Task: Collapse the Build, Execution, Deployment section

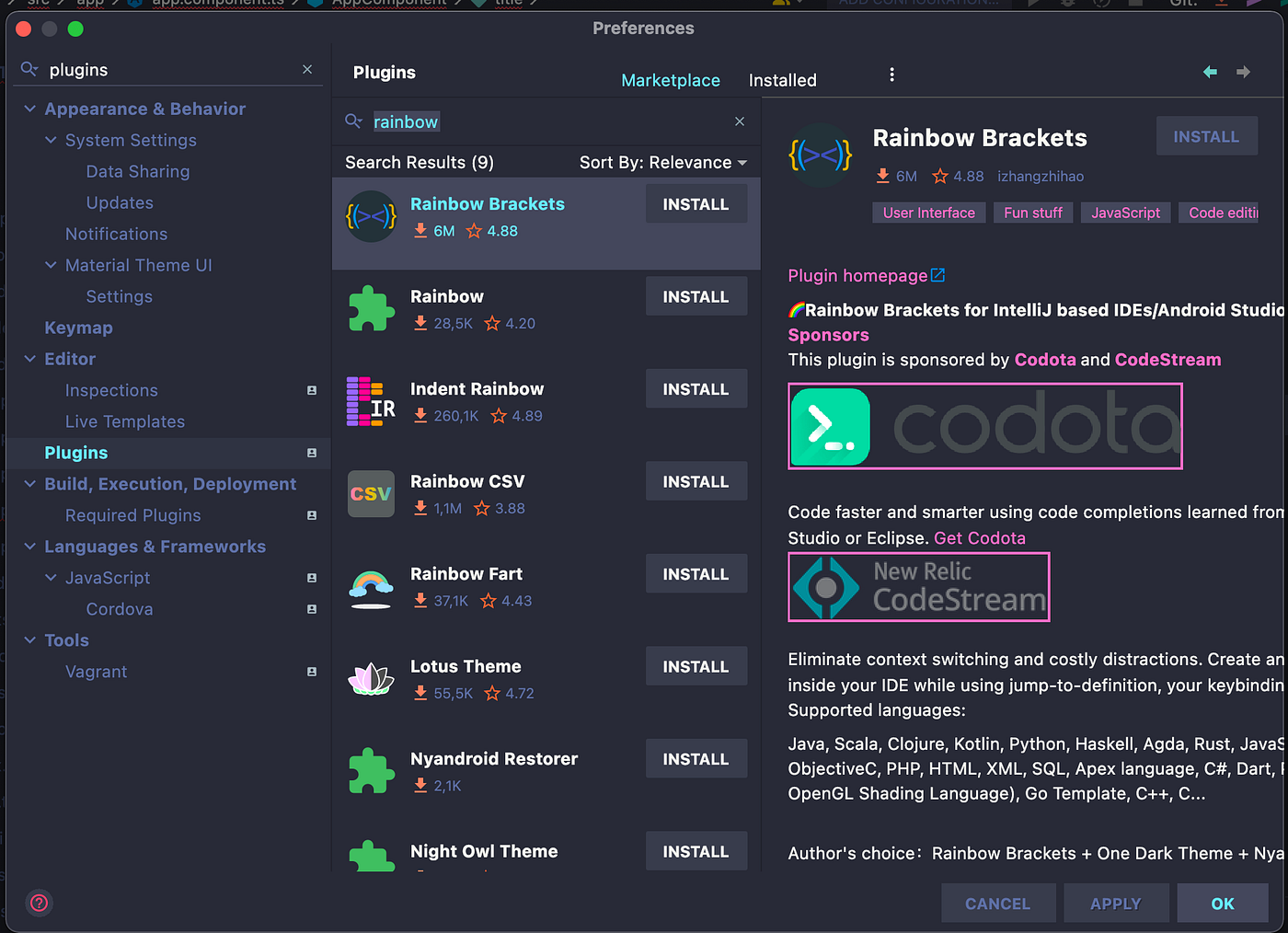Action: [x=29, y=484]
